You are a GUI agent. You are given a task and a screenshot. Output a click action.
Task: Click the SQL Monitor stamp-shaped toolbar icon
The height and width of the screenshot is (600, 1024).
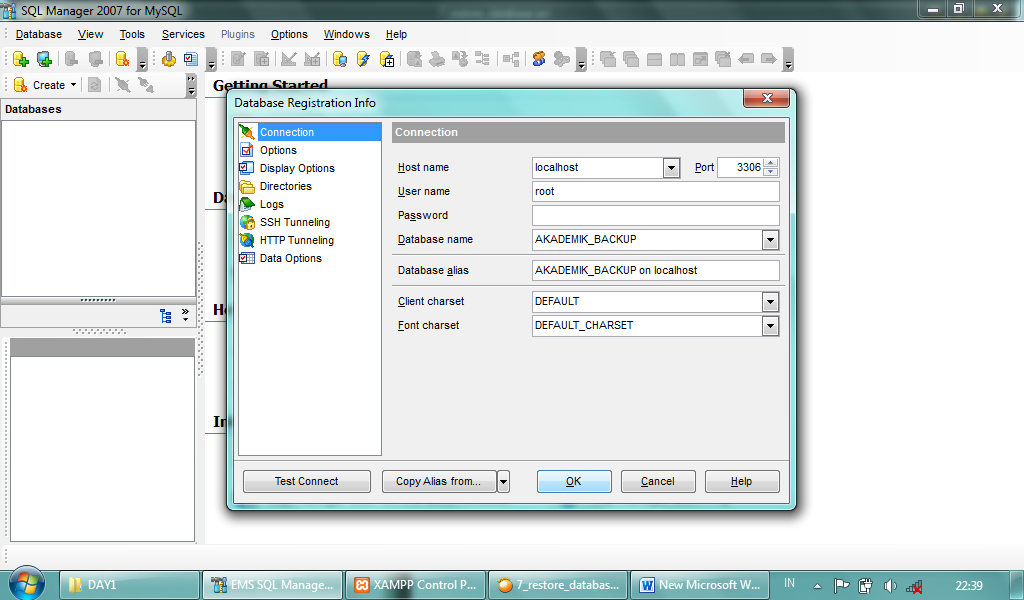[168, 59]
